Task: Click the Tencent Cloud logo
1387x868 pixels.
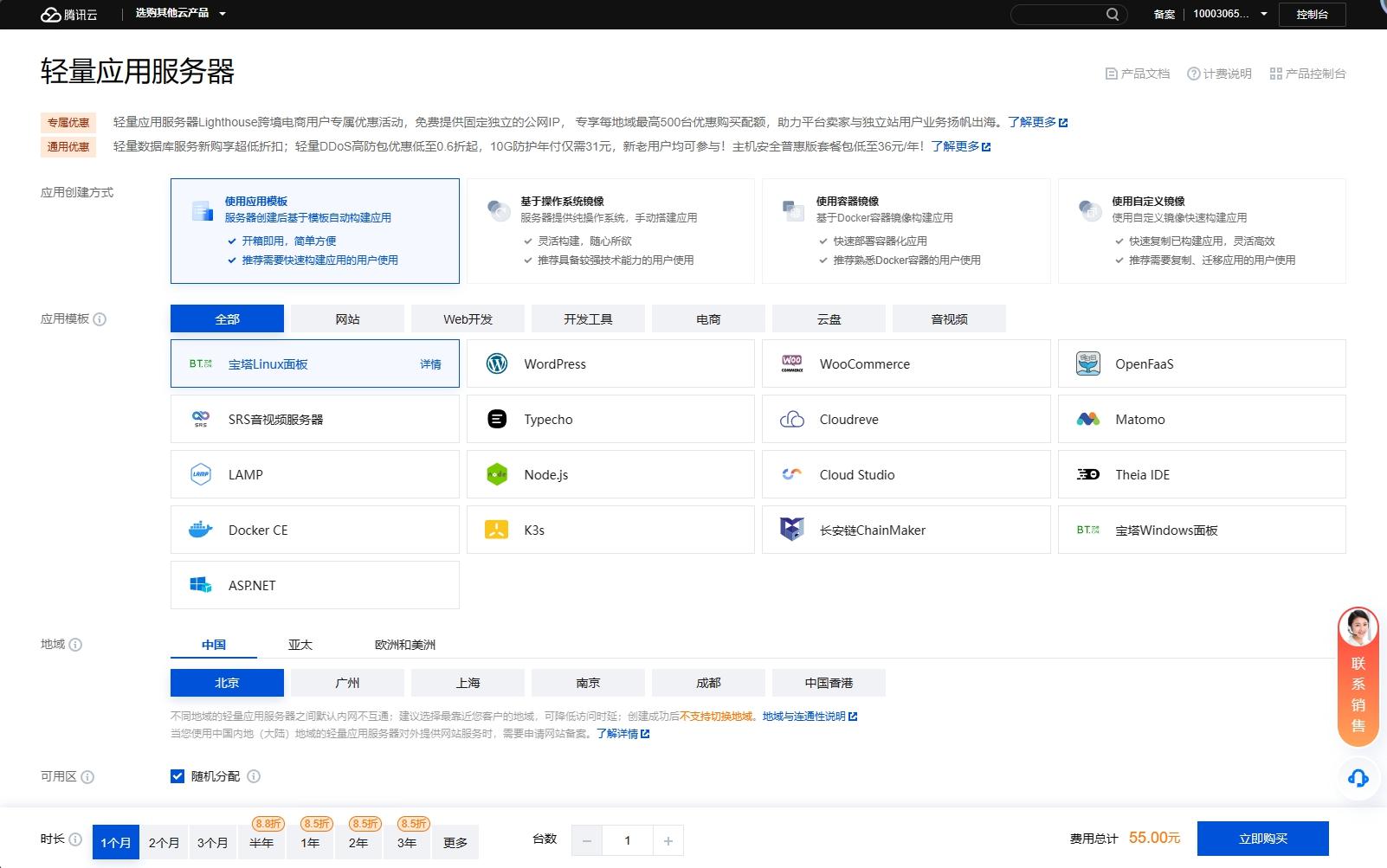Action: tap(68, 14)
